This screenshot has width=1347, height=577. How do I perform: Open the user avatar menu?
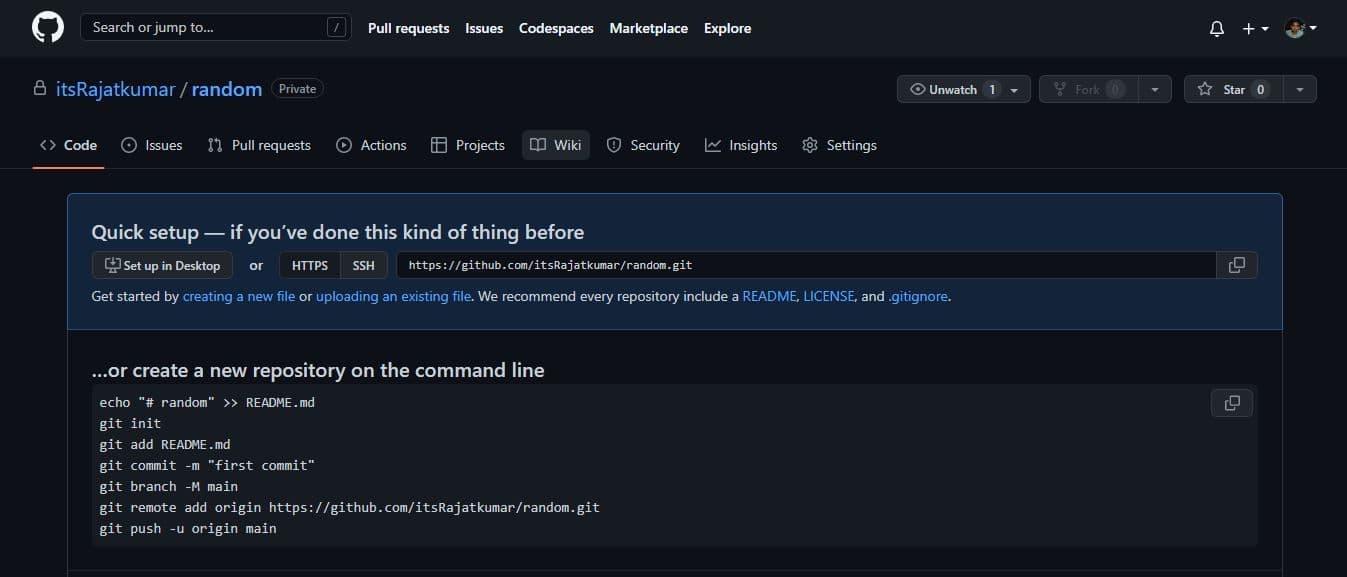(1300, 29)
